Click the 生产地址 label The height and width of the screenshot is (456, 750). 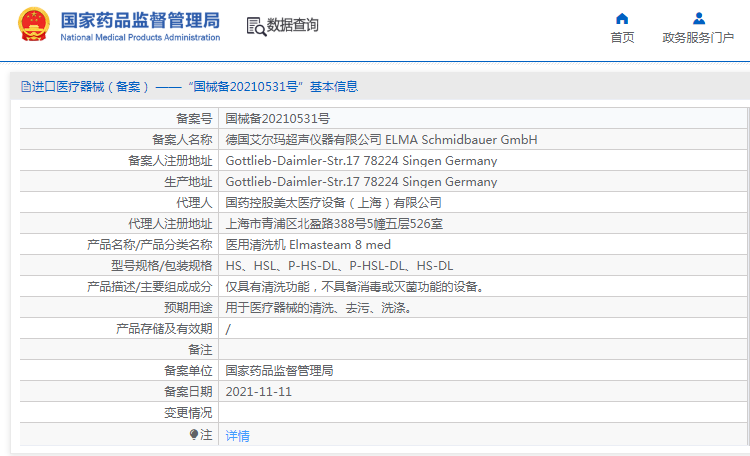coord(188,182)
